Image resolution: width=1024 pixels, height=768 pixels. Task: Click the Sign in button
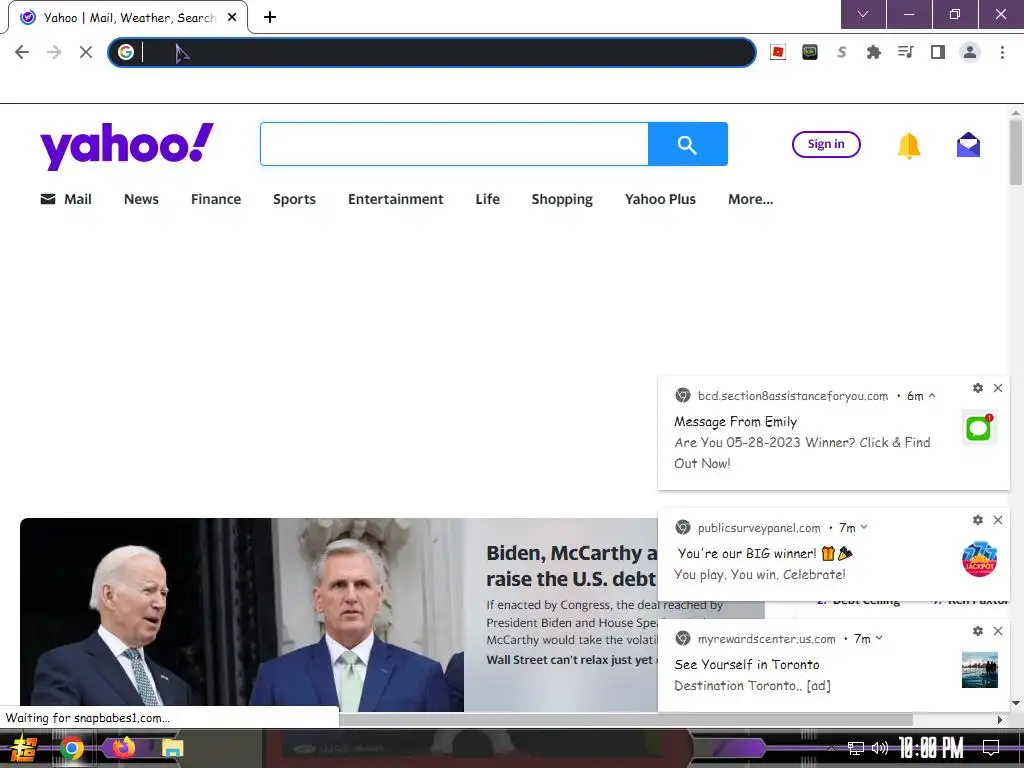pos(825,144)
